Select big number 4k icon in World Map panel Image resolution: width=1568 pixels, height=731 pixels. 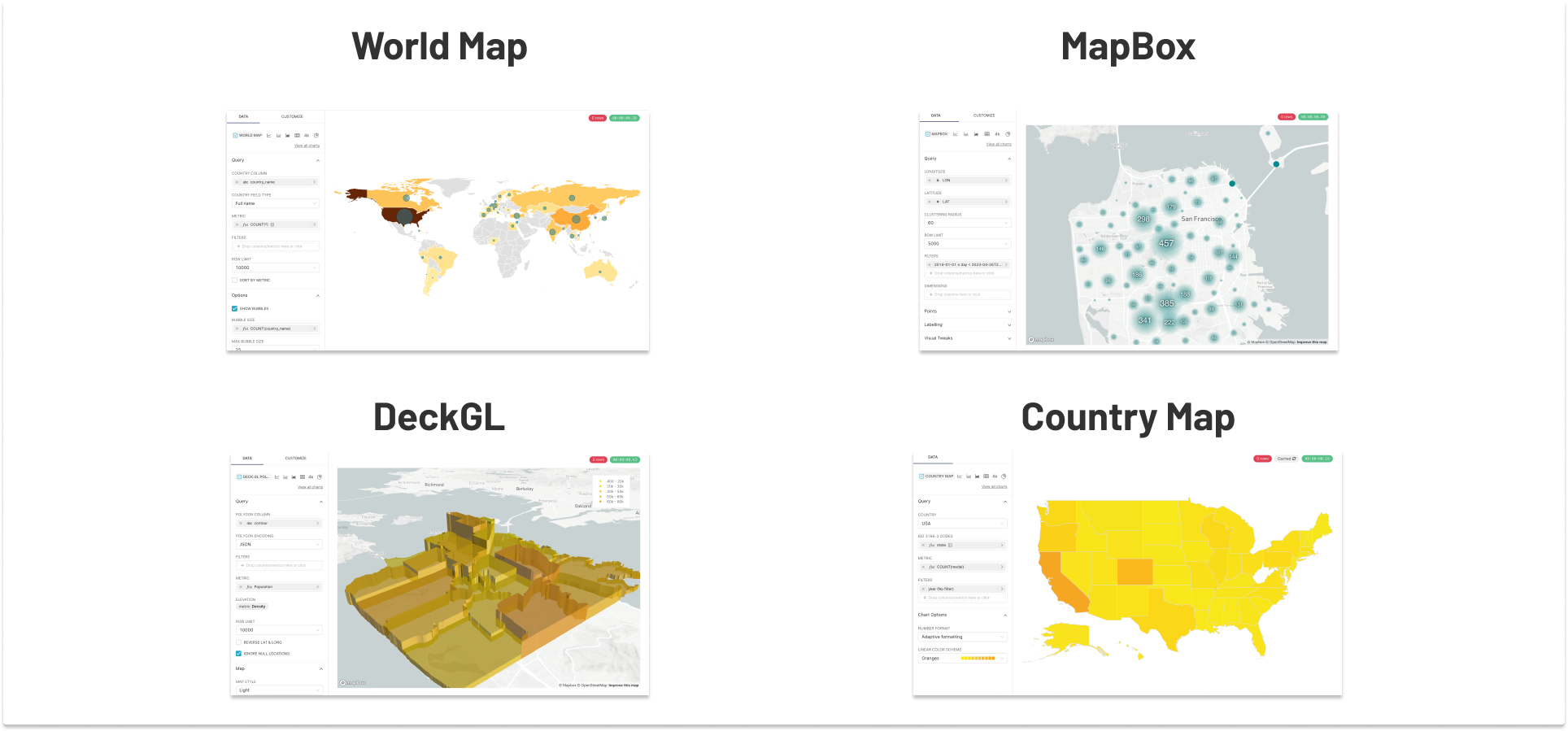point(307,136)
